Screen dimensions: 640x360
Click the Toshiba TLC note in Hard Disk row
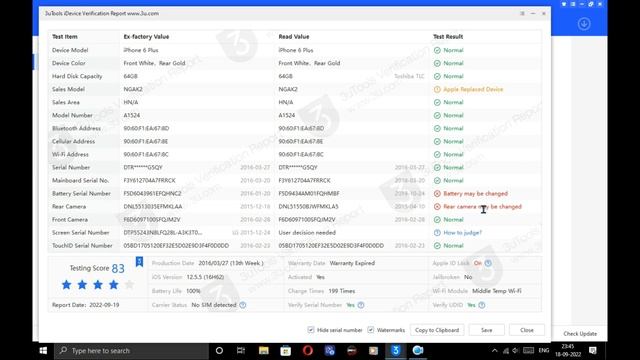pos(409,76)
